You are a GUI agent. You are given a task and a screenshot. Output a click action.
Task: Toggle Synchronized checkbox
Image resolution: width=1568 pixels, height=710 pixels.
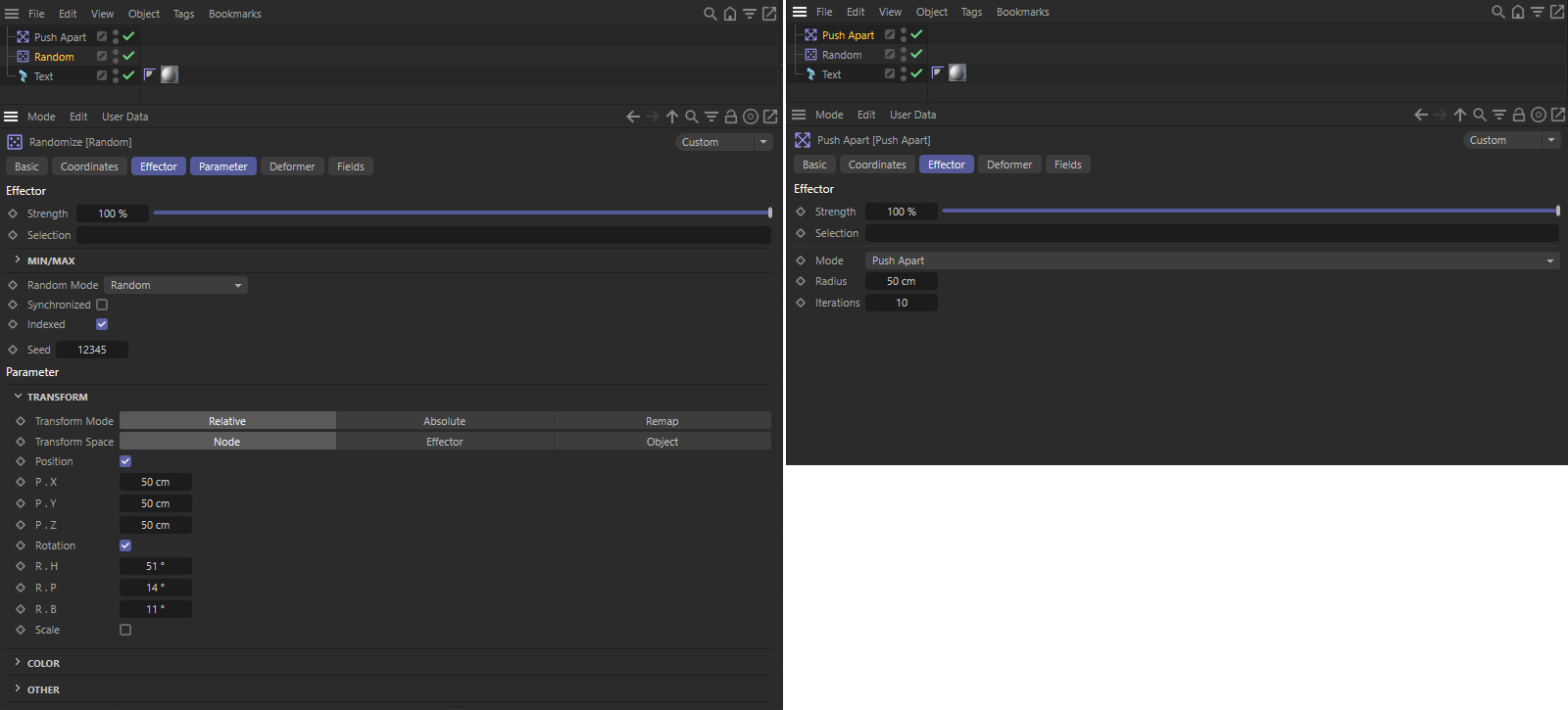point(102,305)
